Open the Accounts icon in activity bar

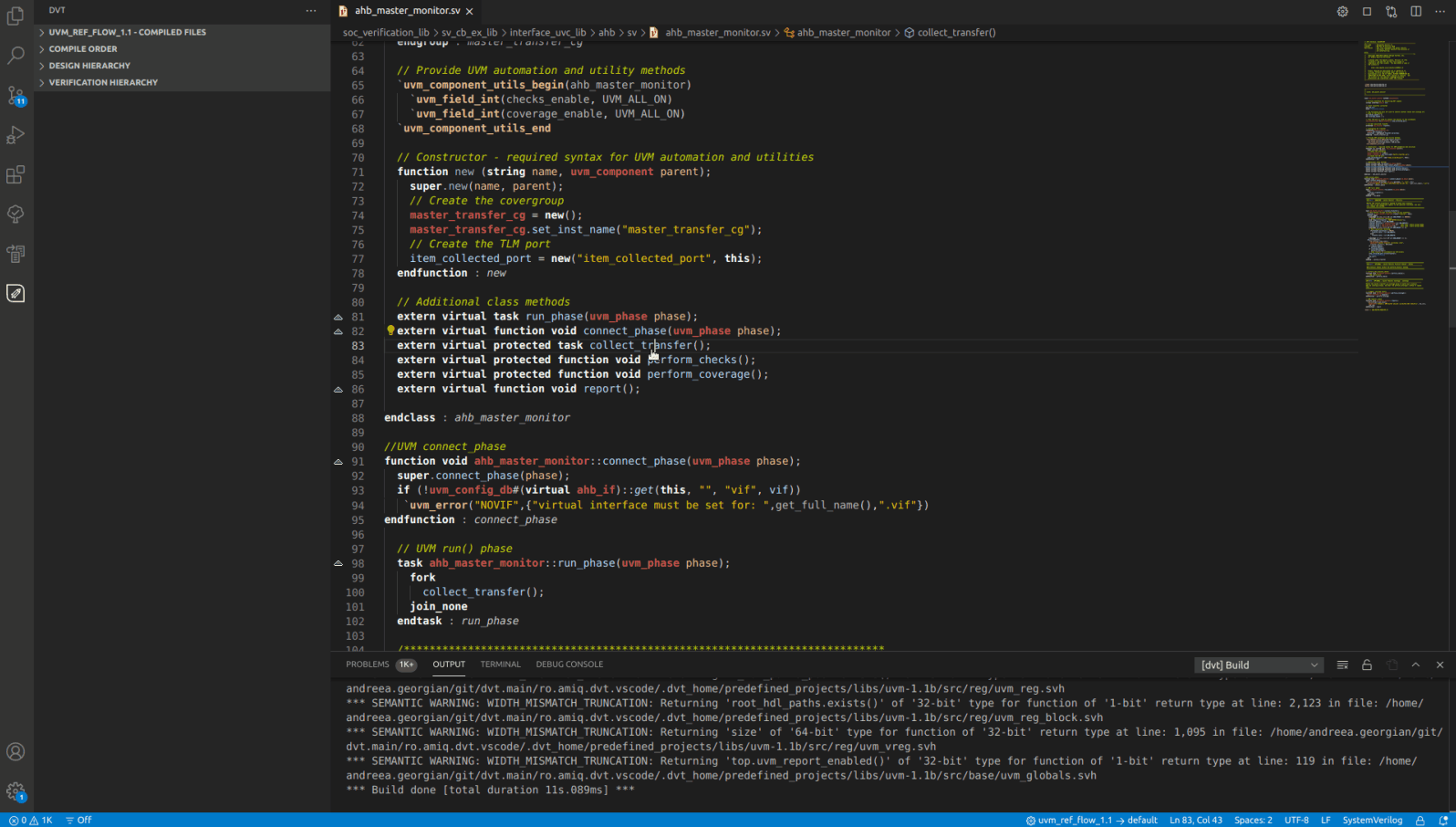pyautogui.click(x=16, y=752)
